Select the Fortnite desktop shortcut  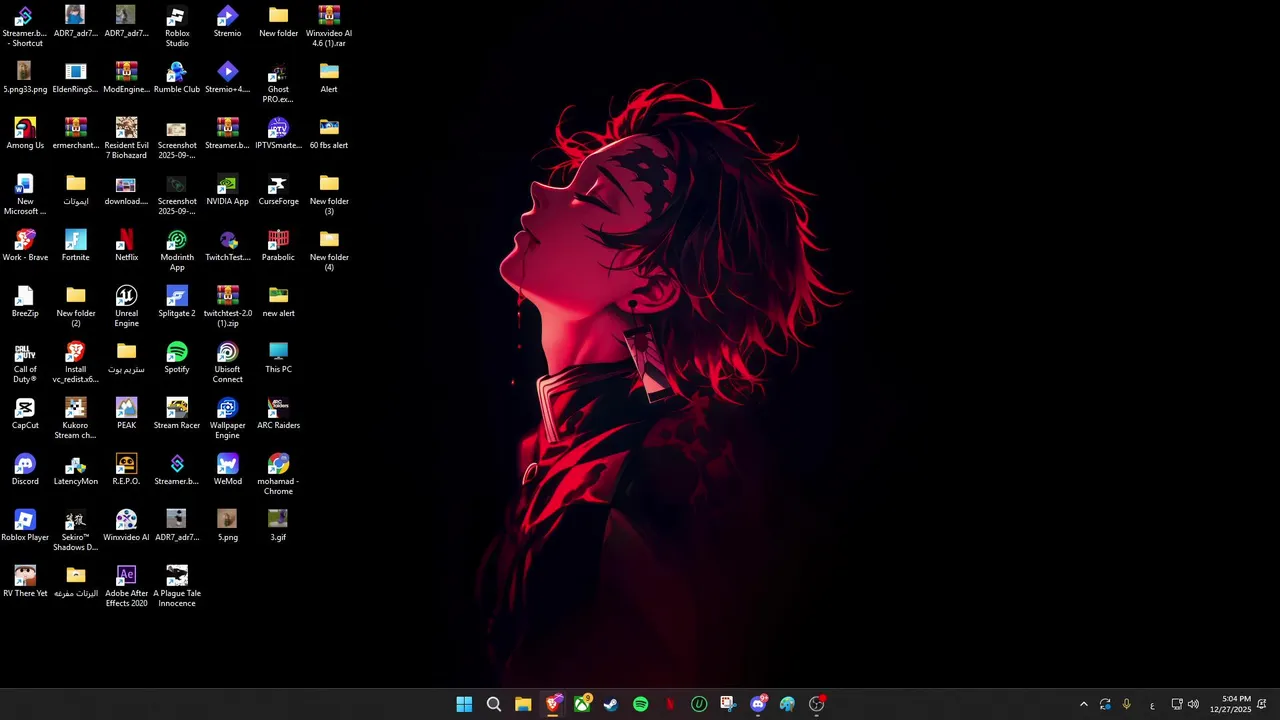click(76, 246)
